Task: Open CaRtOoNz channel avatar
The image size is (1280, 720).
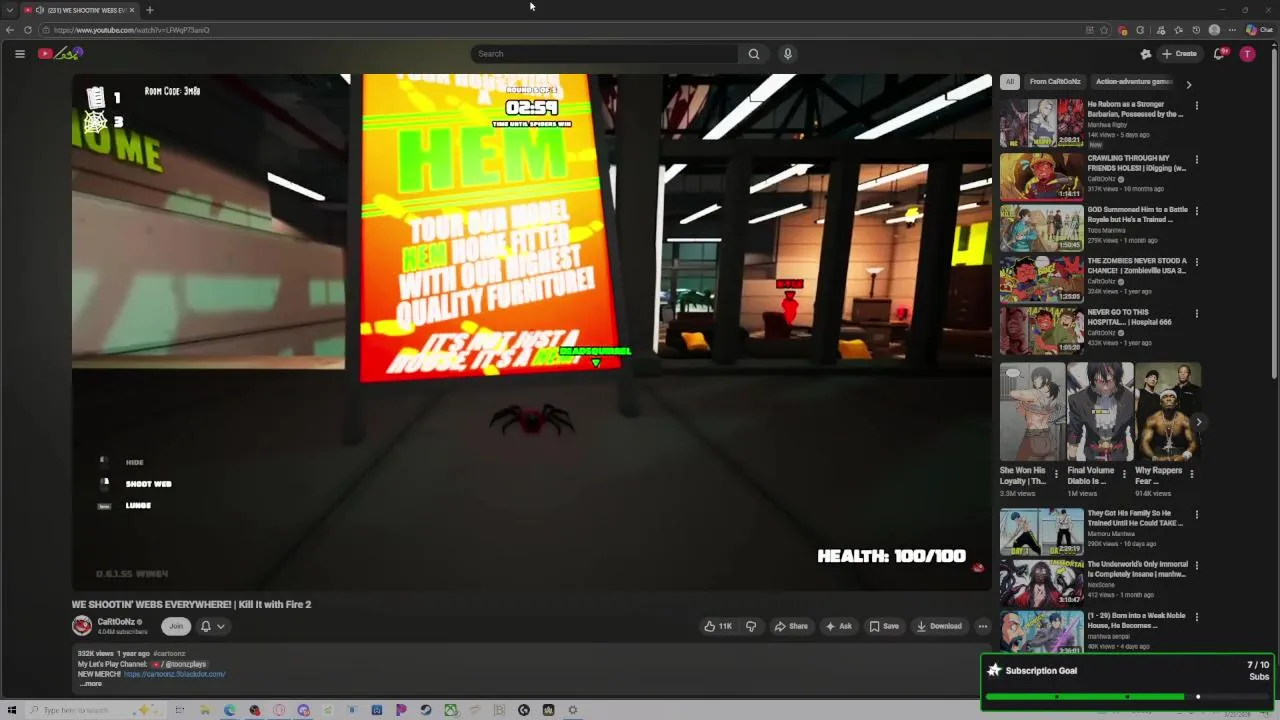Action: point(82,626)
